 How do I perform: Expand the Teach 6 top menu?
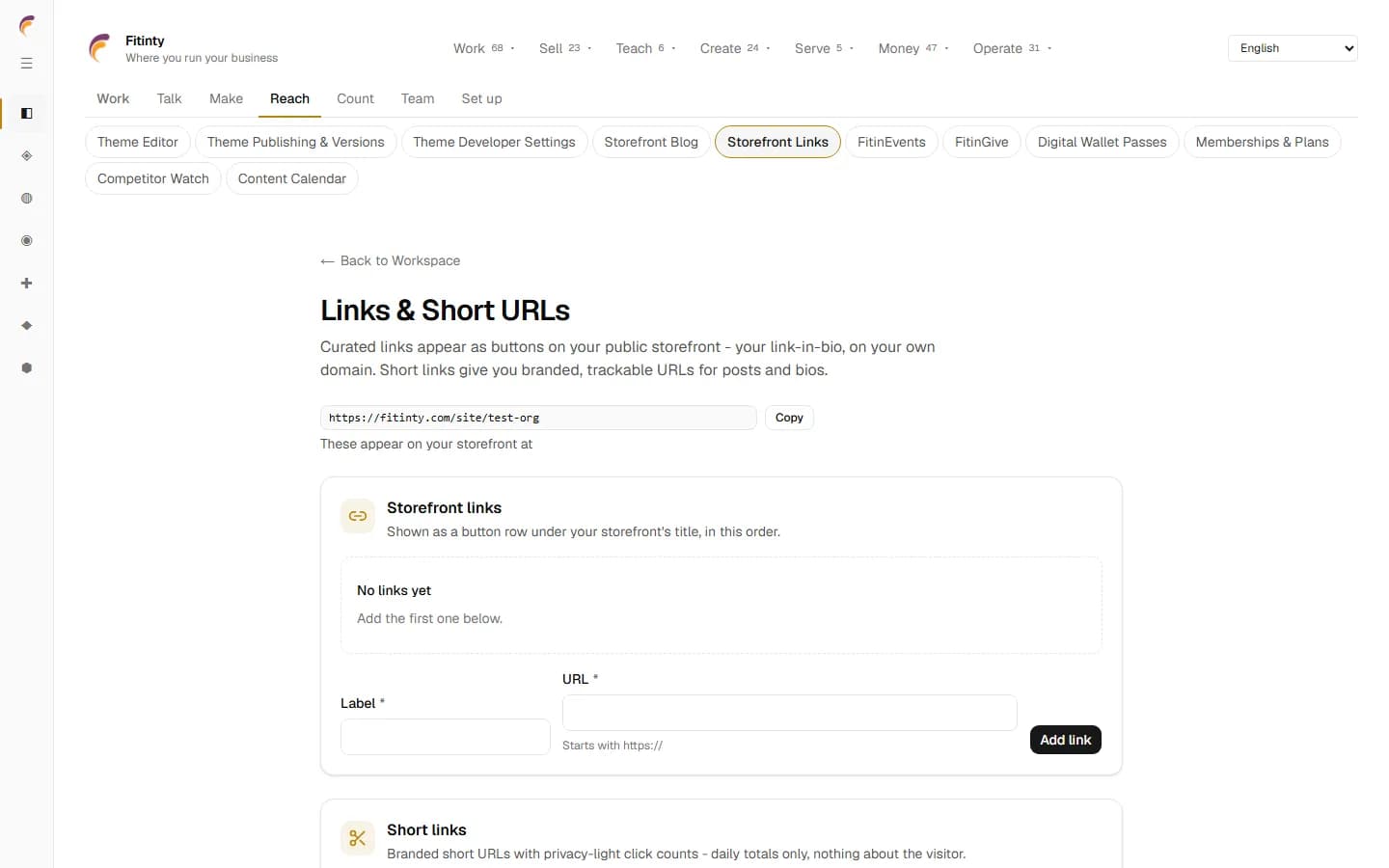coord(645,48)
